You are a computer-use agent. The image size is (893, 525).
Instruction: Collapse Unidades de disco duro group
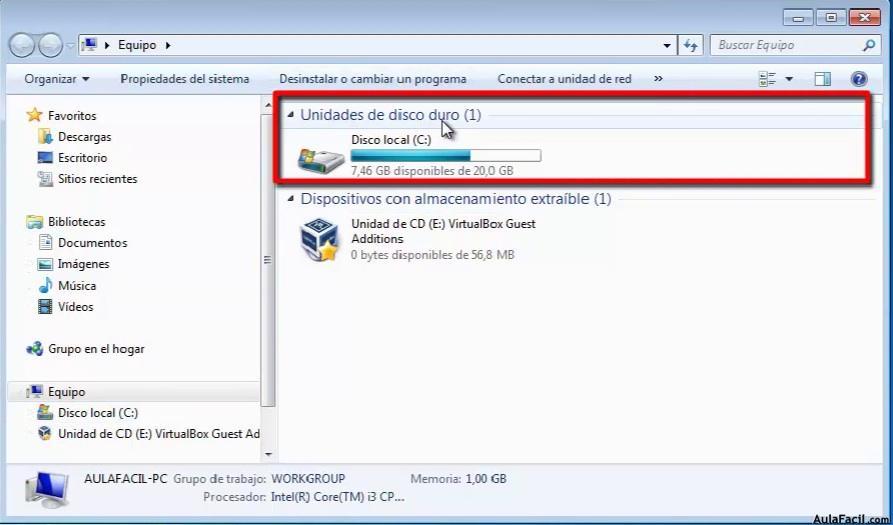coord(291,116)
